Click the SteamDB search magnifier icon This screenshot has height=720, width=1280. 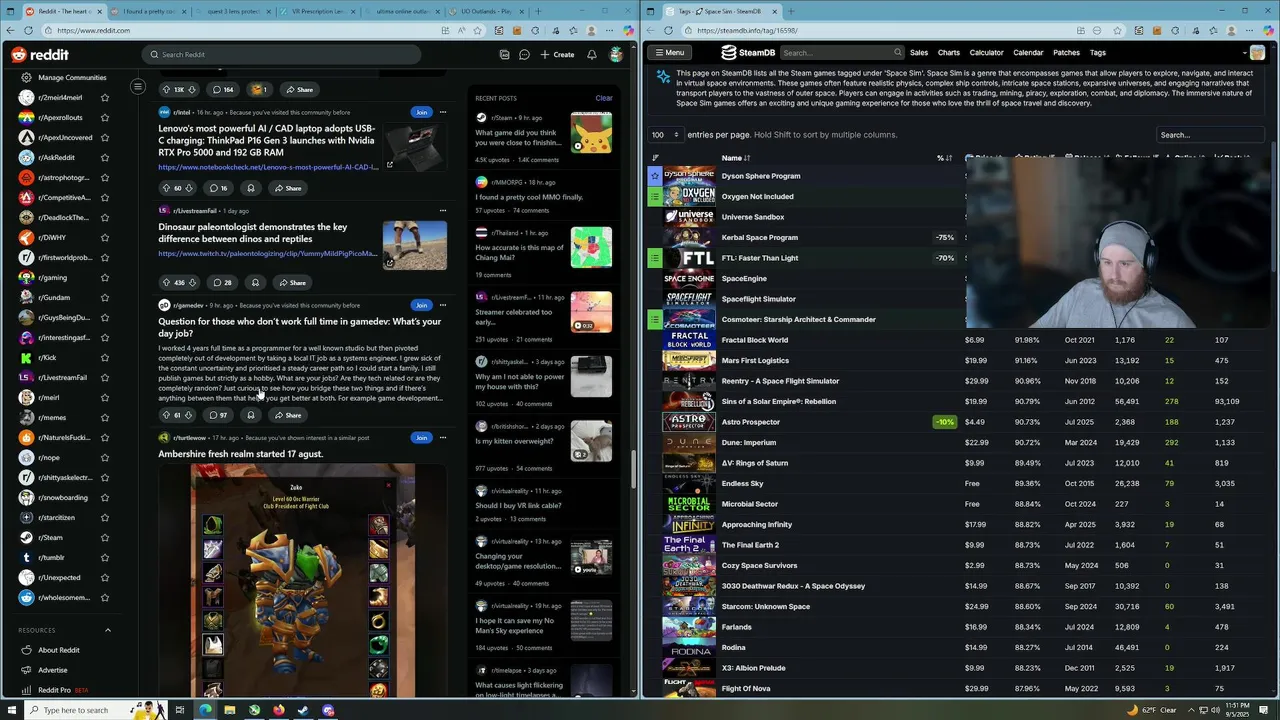coord(898,53)
